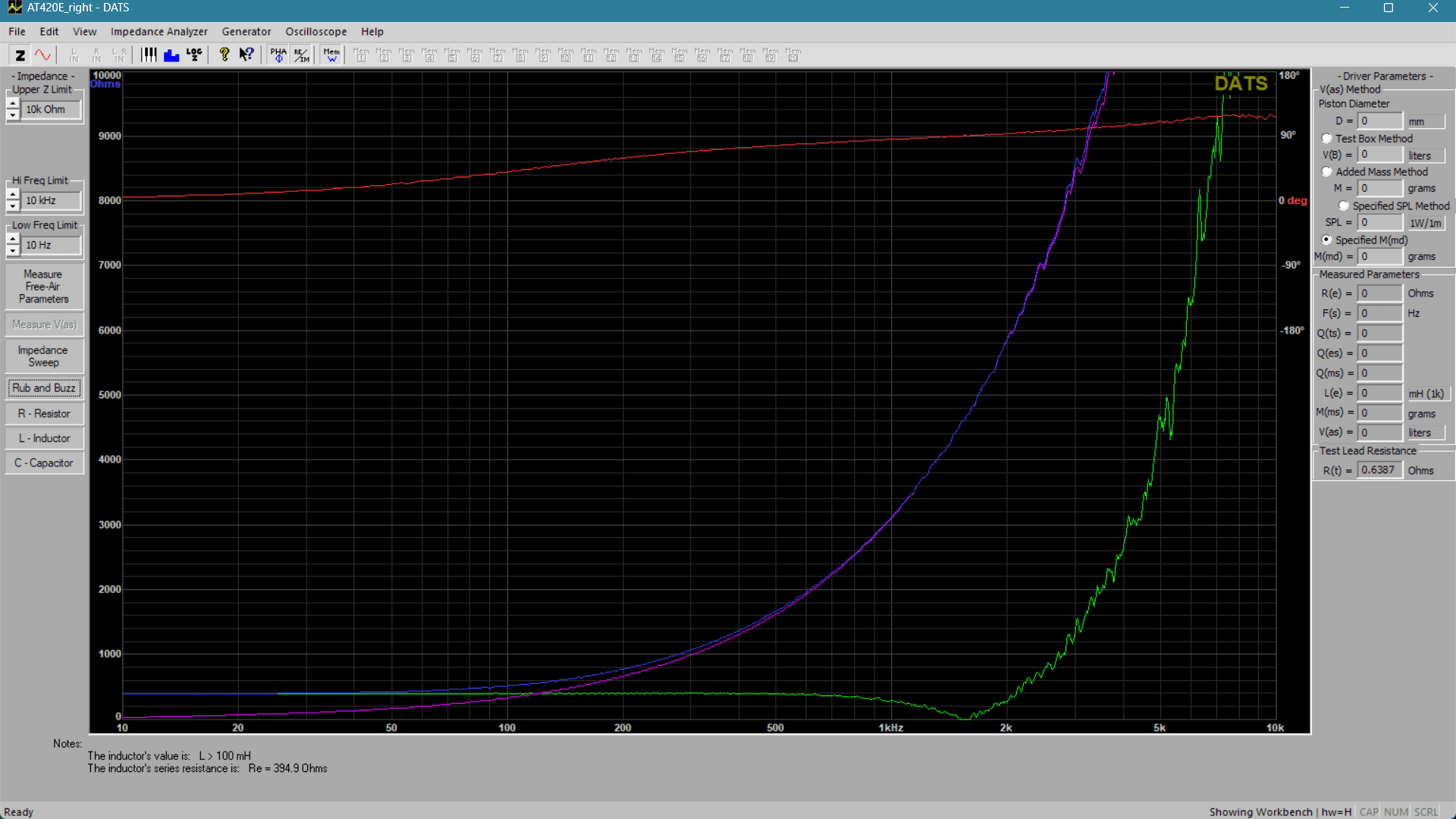1456x819 pixels.
Task: Select the Mem 10 memory slot icon
Action: 566,55
